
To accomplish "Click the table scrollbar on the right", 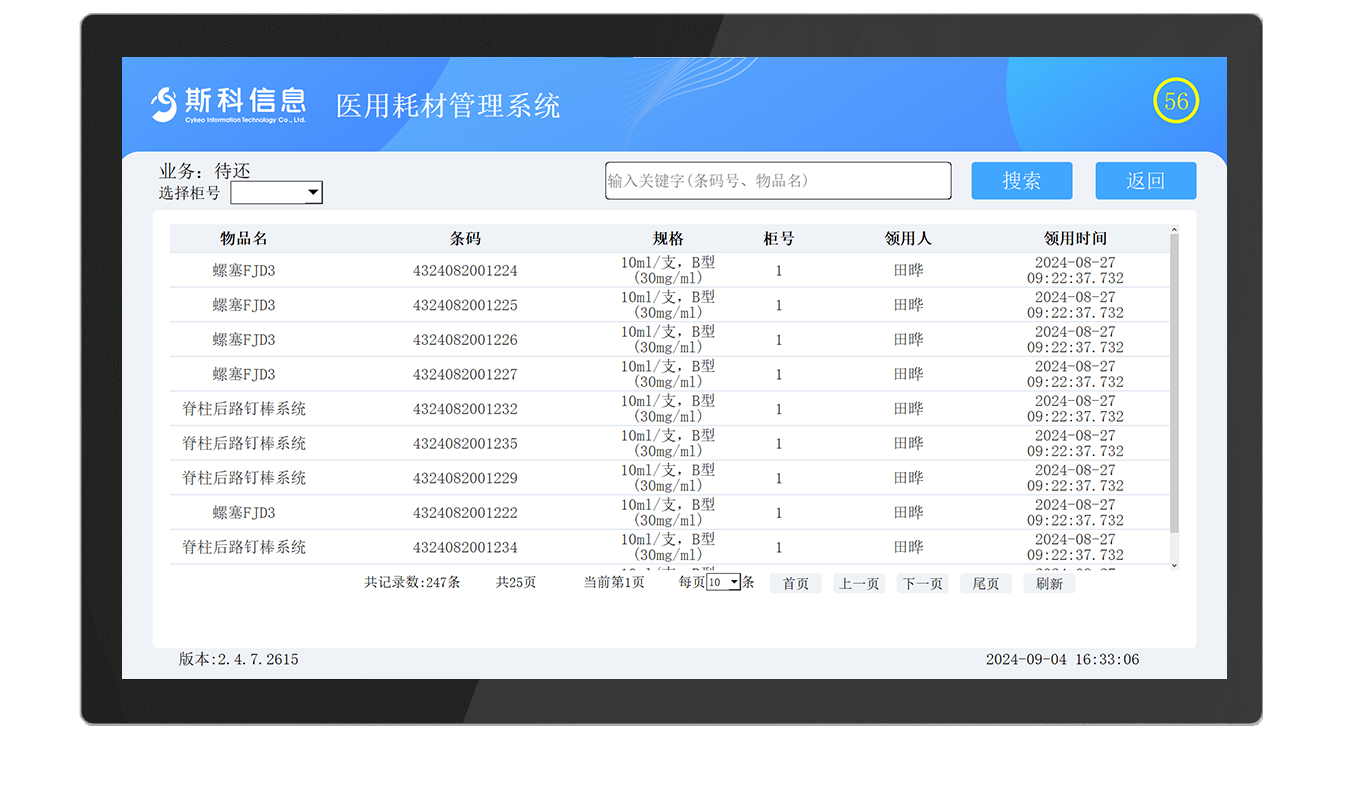I will [1175, 400].
